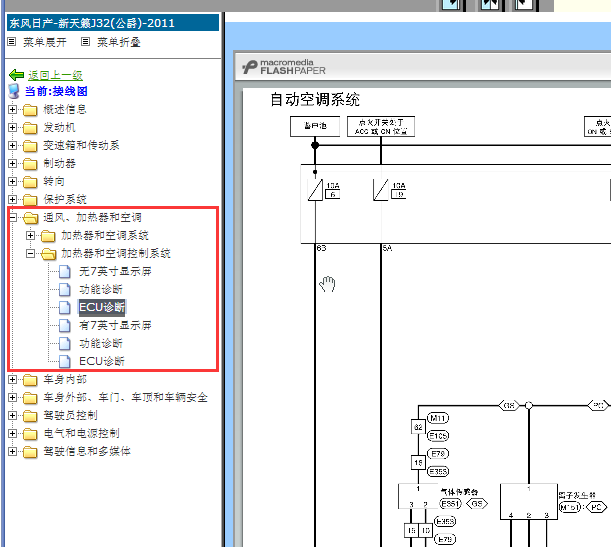
Task: Expand the 制动器 tree node
Action: 12,163
